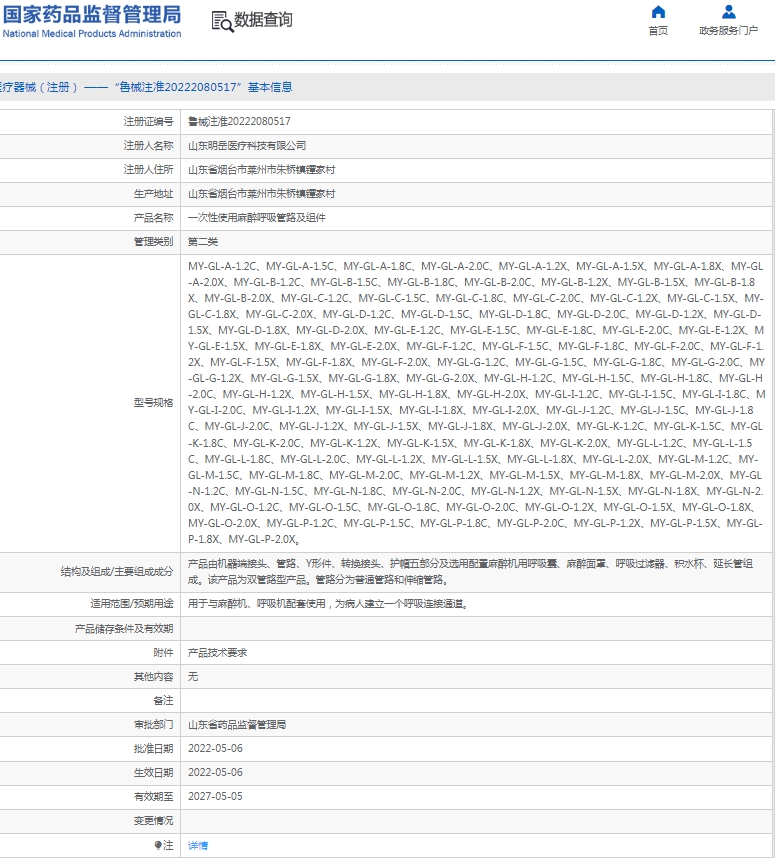The image size is (775, 858).
Task: Click 产品技术要求 attachment value
Action: (217, 652)
